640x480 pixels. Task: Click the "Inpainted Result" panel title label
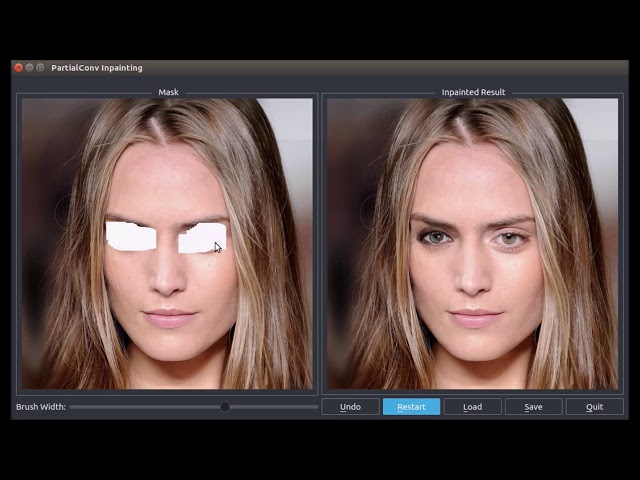[473, 92]
